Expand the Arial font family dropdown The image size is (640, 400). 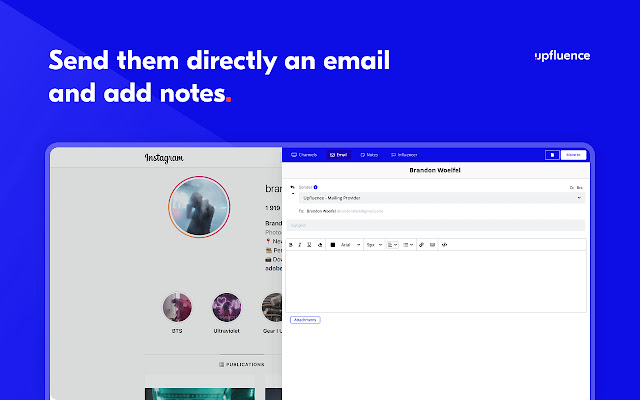tap(351, 245)
